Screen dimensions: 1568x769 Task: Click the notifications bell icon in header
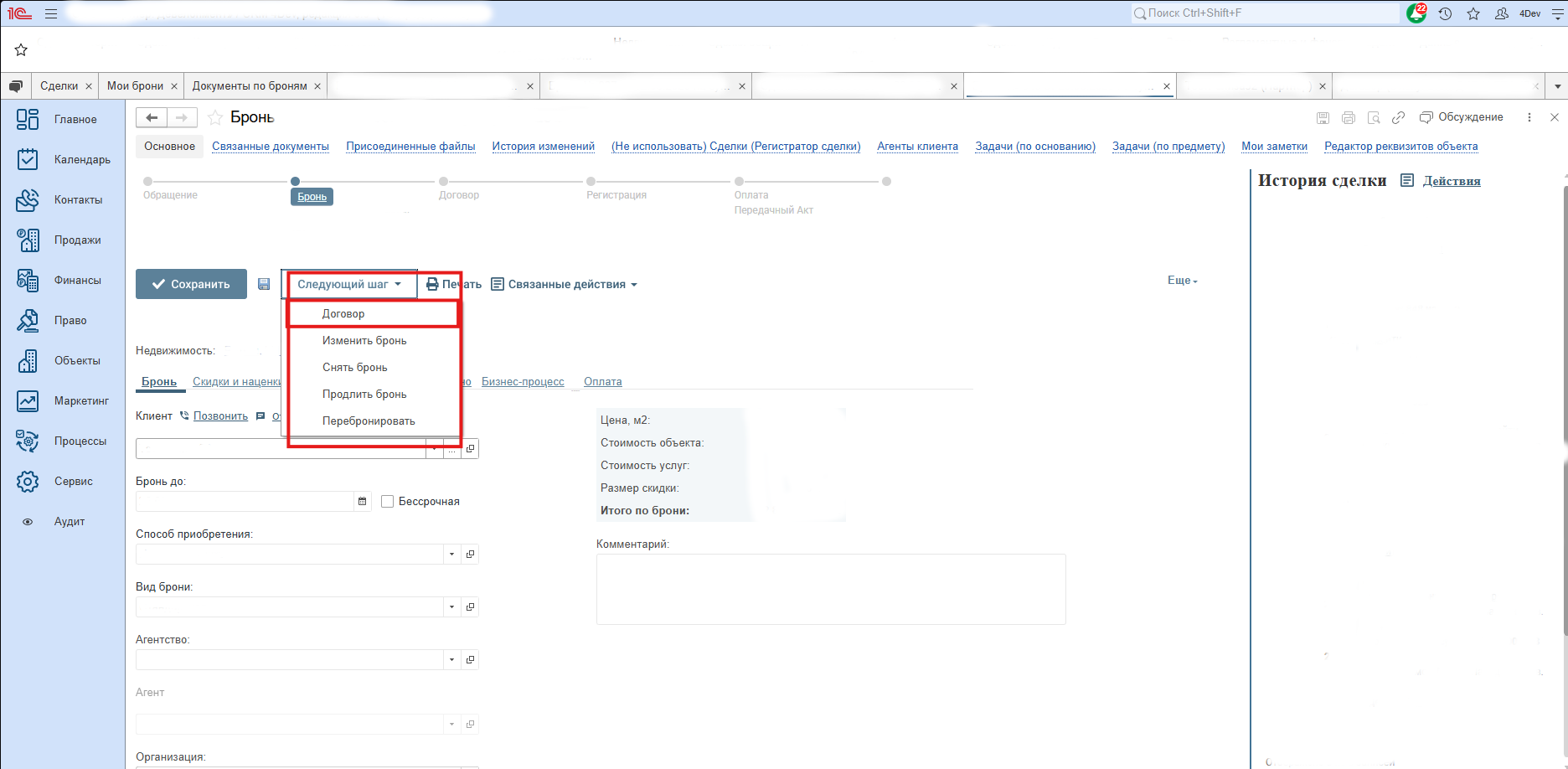coord(1416,13)
